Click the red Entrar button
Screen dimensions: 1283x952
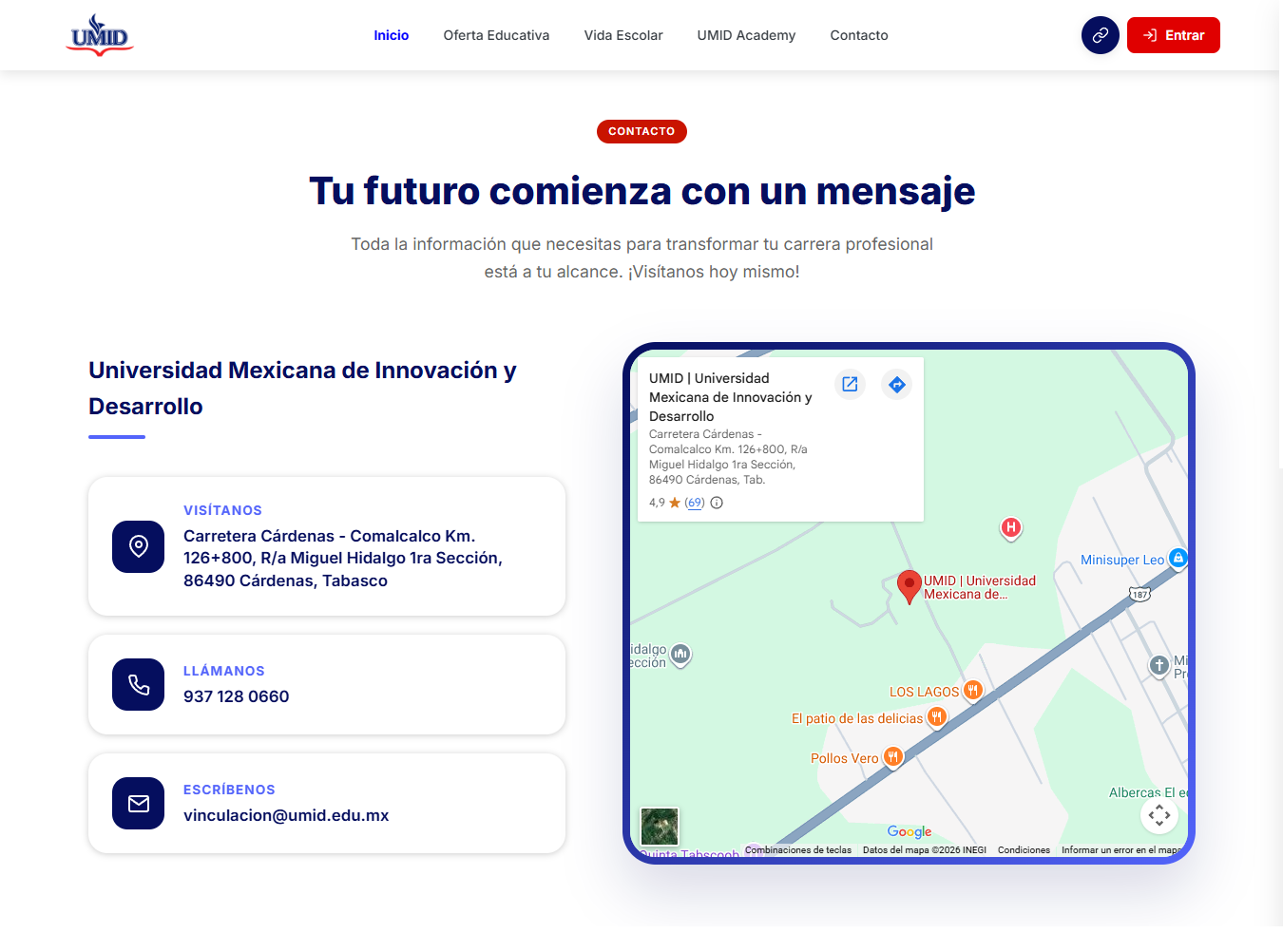pos(1174,35)
